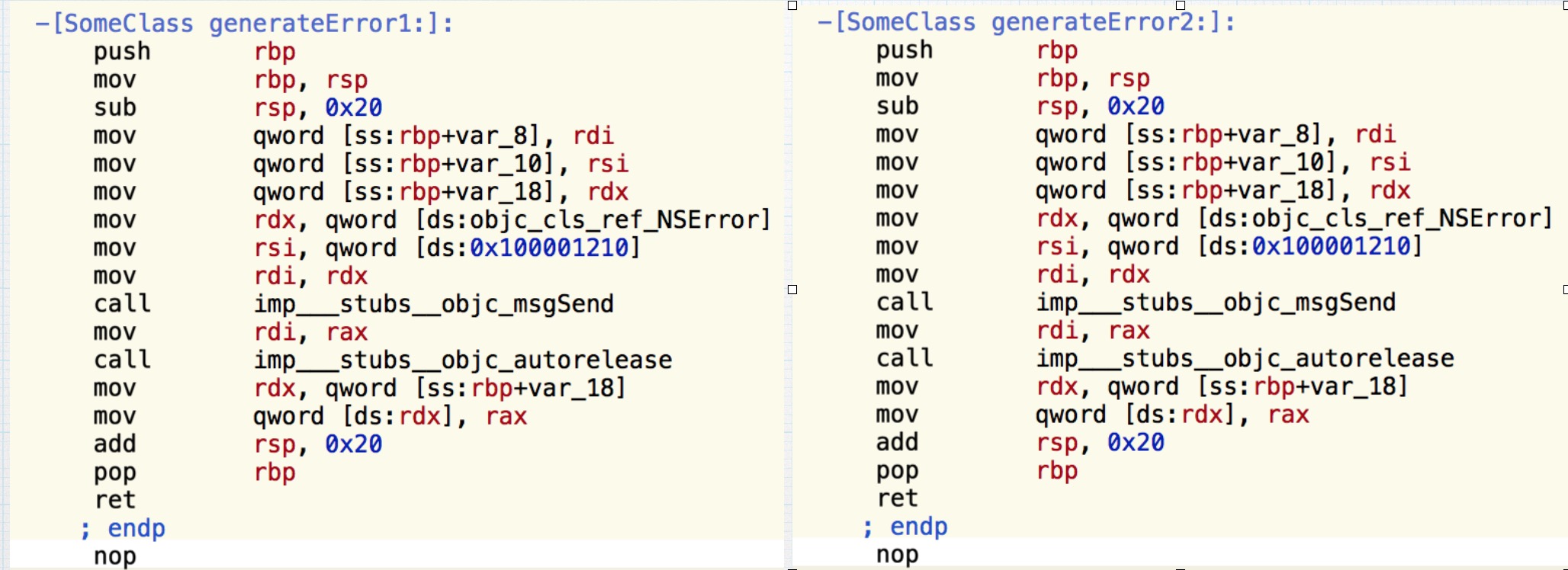Image resolution: width=1568 pixels, height=570 pixels.
Task: Click the pop rbp line in right listing
Action: click(977, 471)
